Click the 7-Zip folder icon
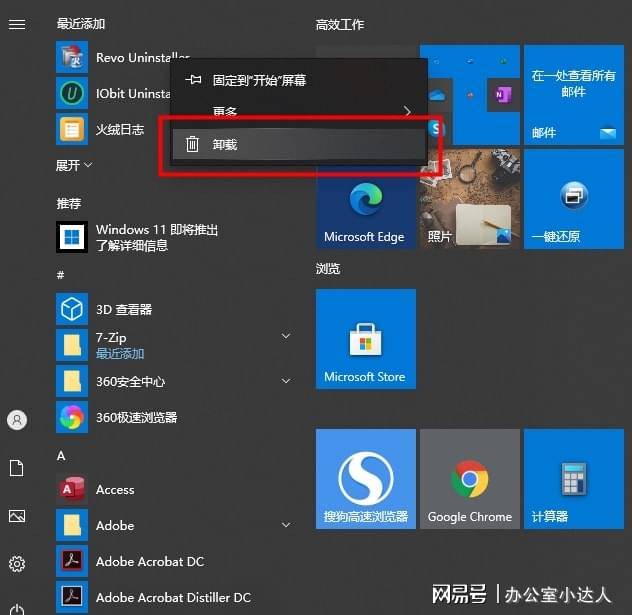 coord(72,345)
